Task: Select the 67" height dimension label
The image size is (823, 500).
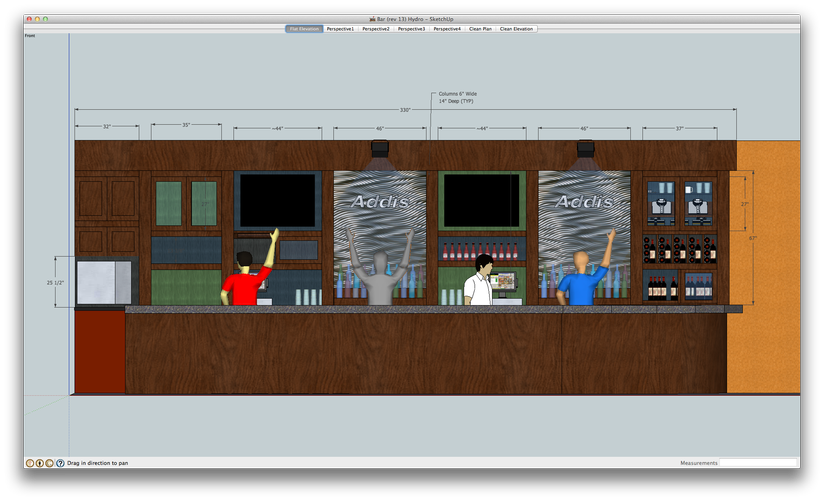Action: pos(753,238)
